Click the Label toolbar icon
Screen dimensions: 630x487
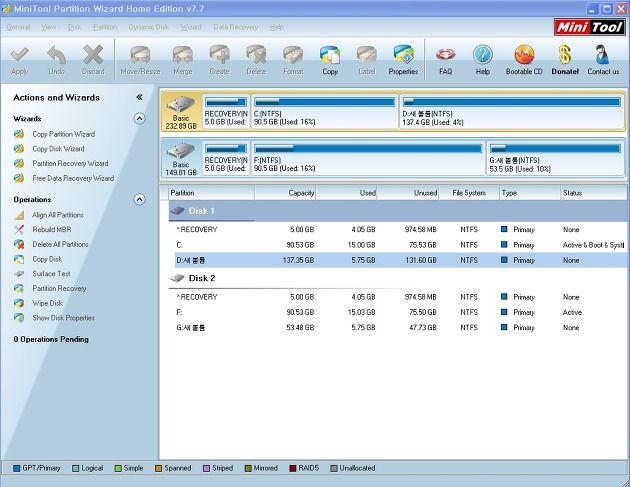click(366, 55)
